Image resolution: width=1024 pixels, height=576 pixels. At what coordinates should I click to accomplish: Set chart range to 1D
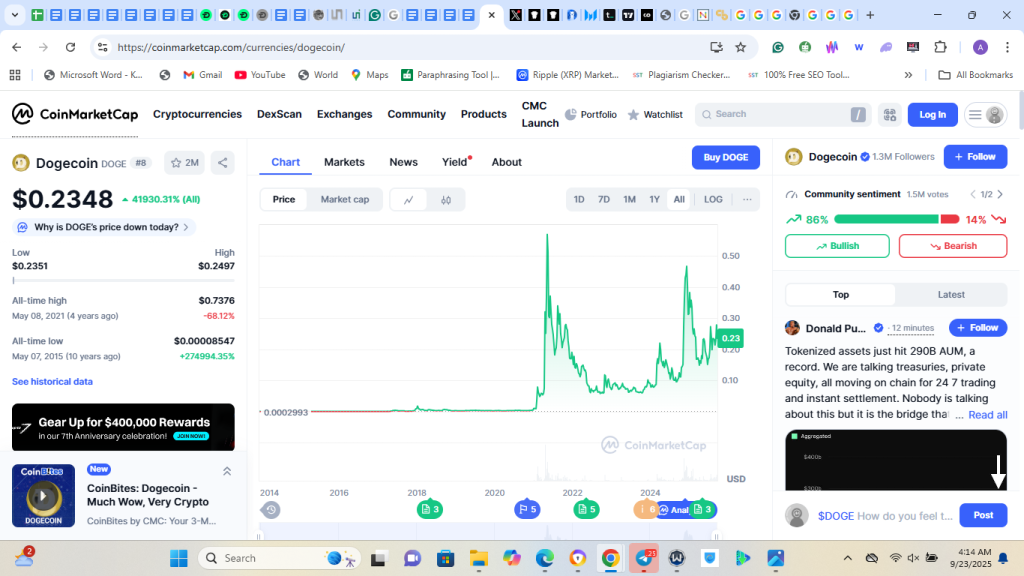[579, 200]
